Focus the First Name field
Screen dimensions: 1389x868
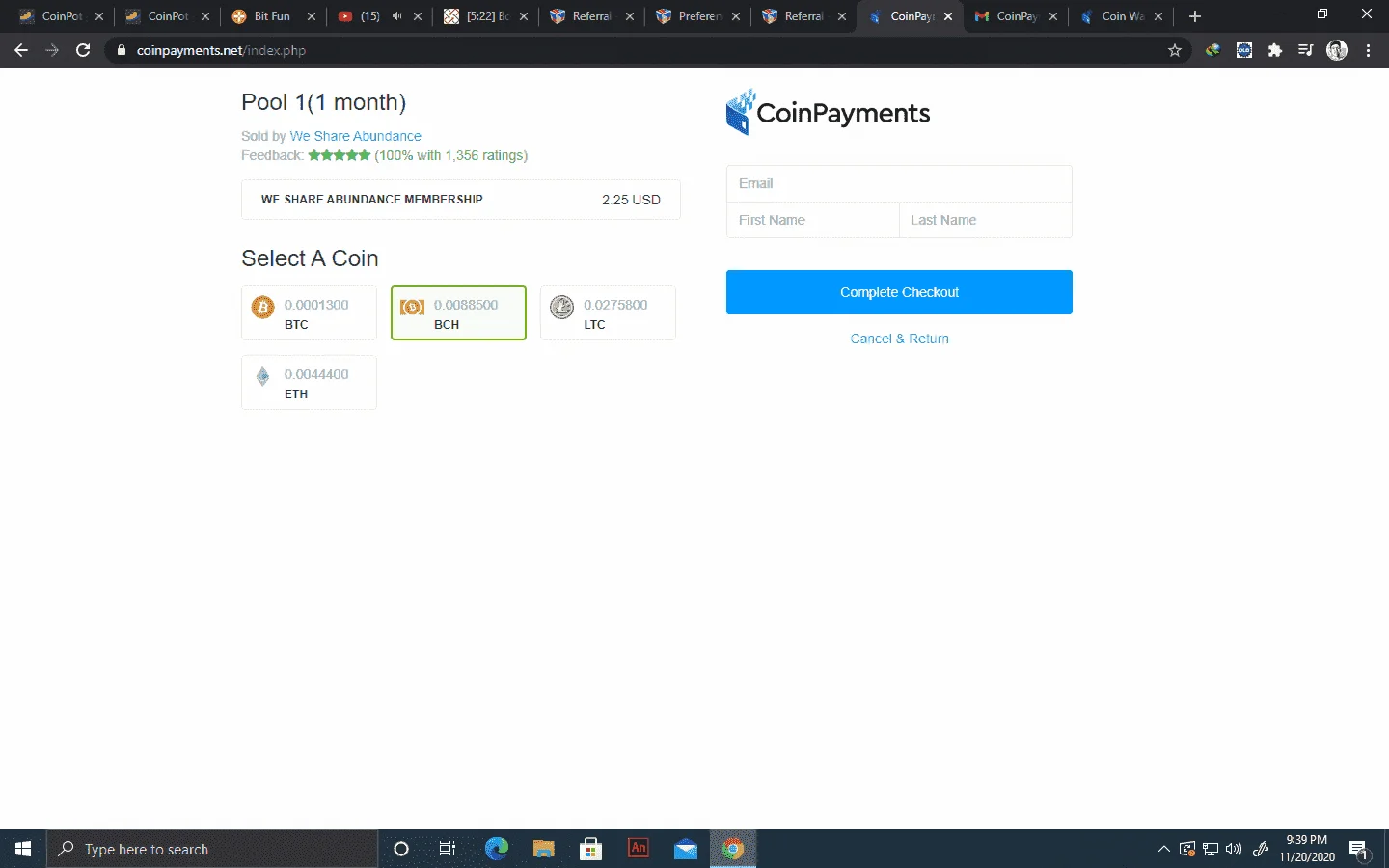[812, 220]
